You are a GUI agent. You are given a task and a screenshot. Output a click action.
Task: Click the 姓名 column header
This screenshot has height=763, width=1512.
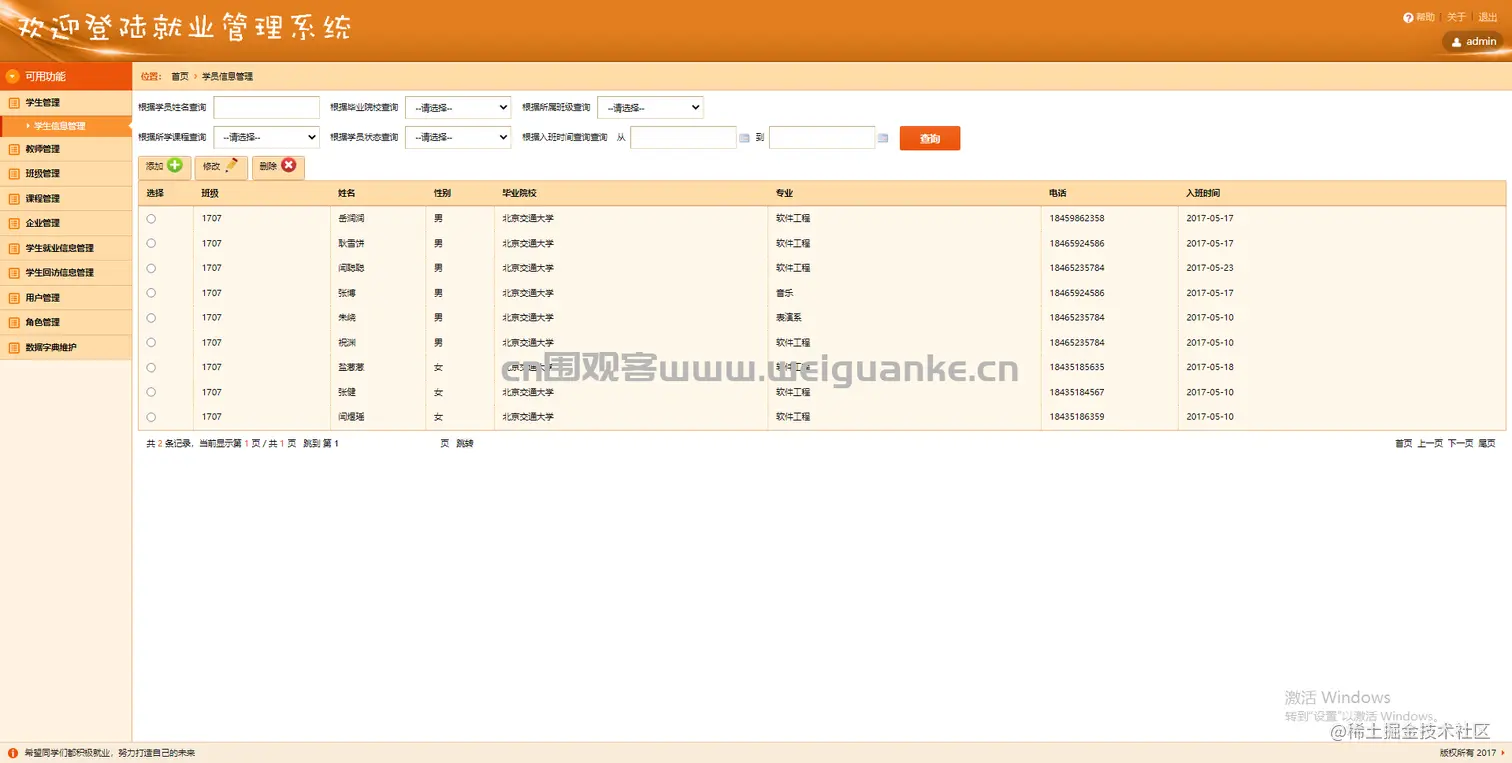[x=347, y=193]
